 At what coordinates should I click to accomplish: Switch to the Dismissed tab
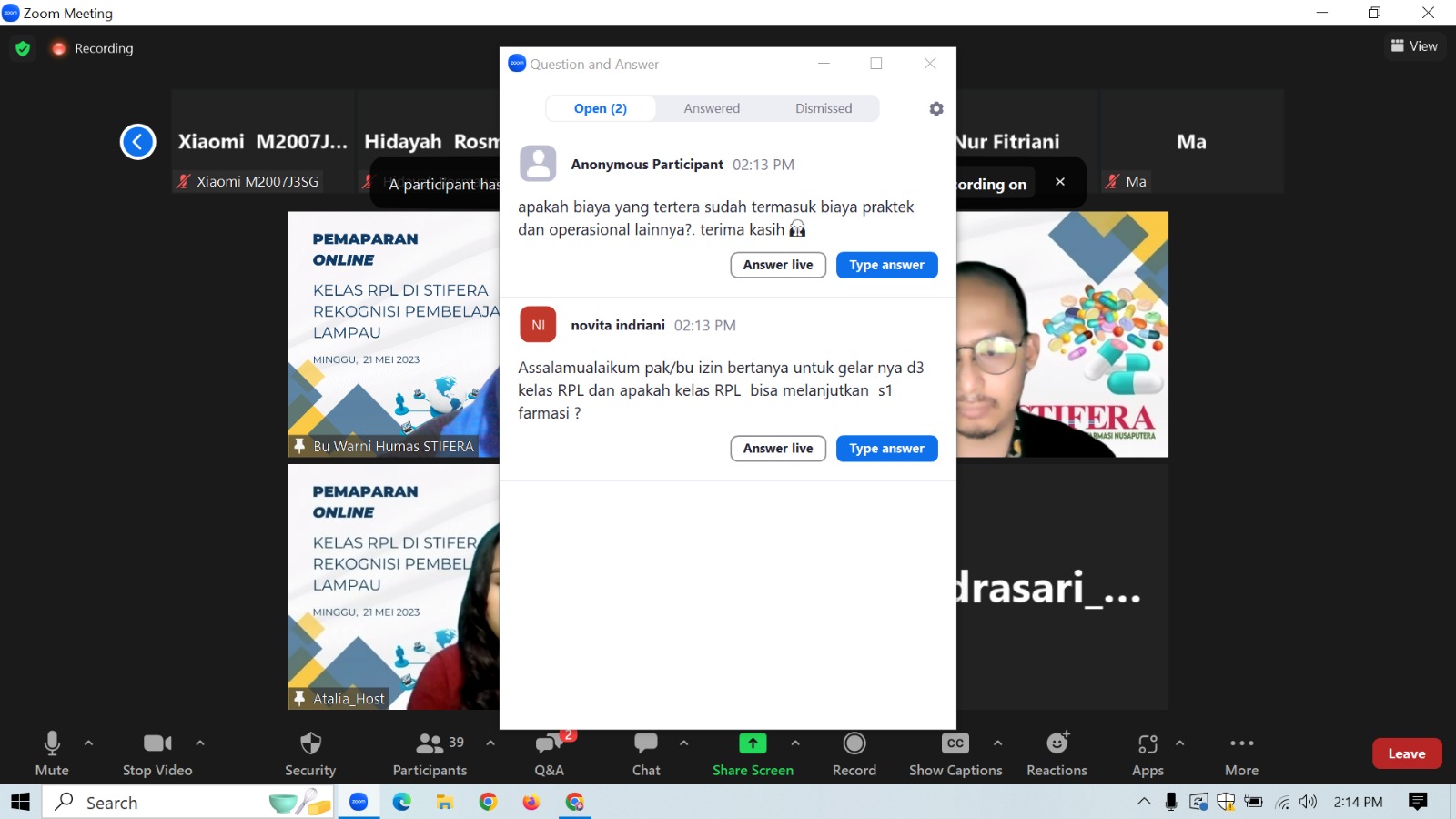tap(823, 108)
